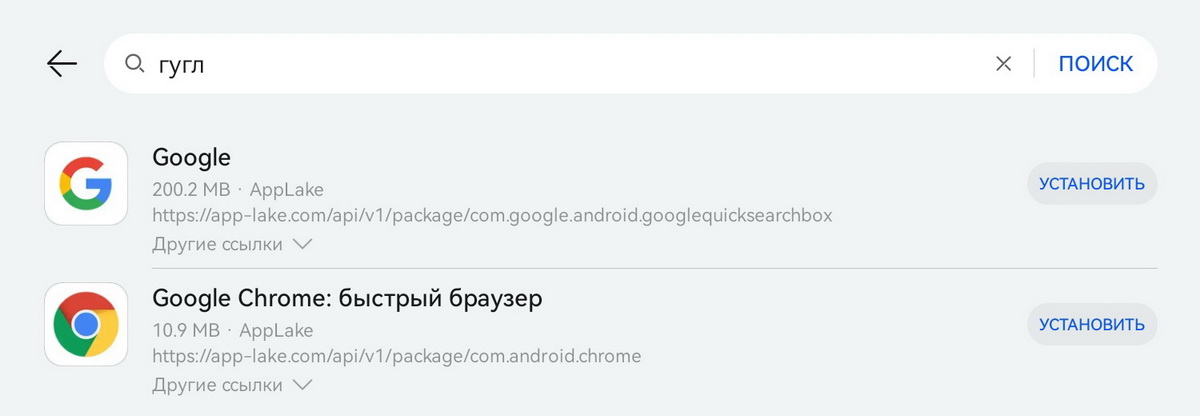Open the Google Chrome app icon

(86, 324)
